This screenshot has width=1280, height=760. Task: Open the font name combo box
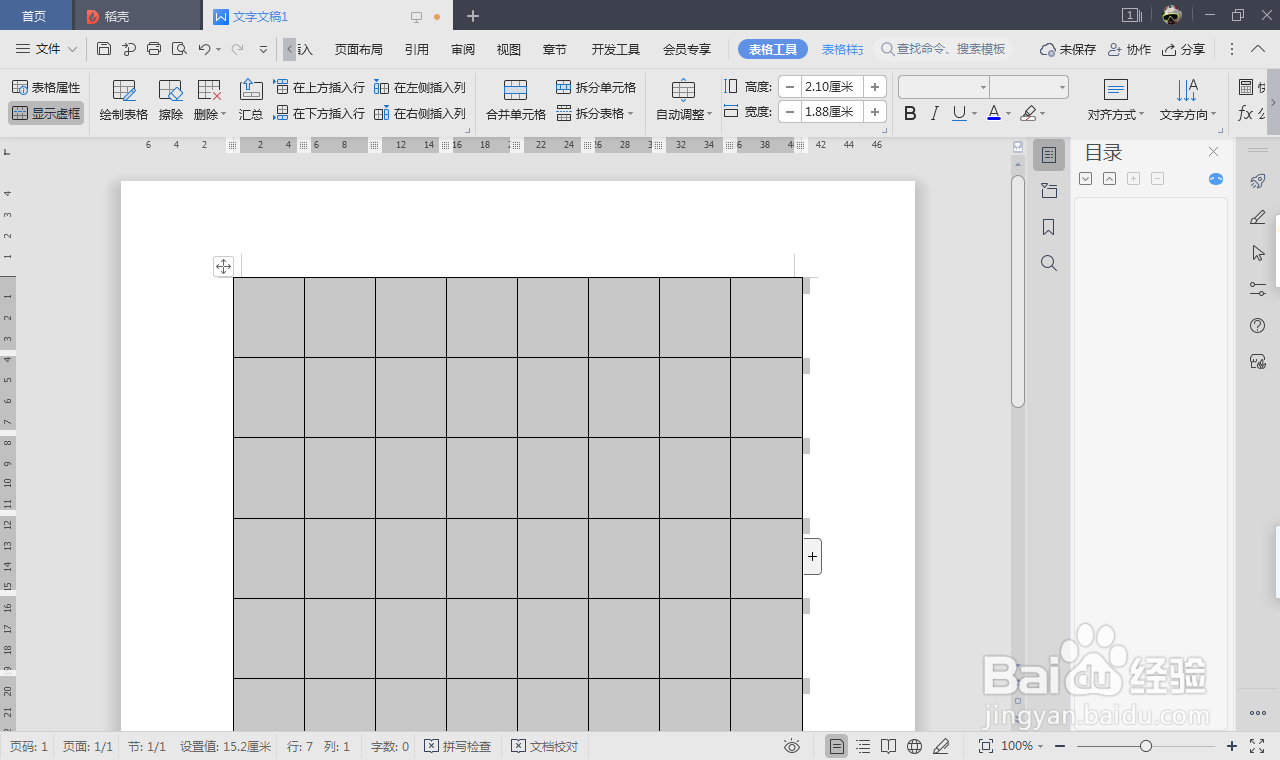(x=944, y=87)
